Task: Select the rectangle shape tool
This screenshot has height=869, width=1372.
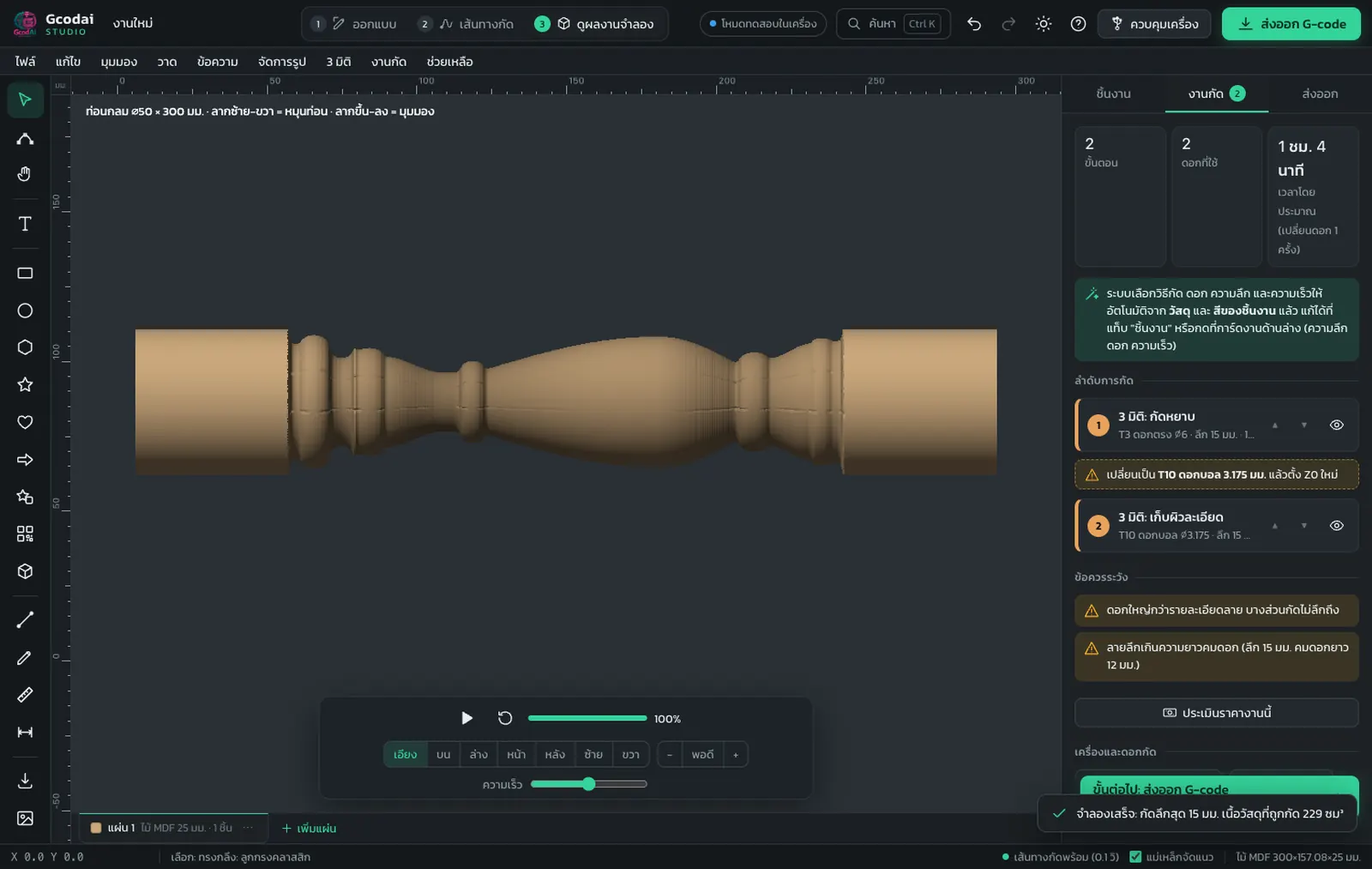Action: (25, 273)
